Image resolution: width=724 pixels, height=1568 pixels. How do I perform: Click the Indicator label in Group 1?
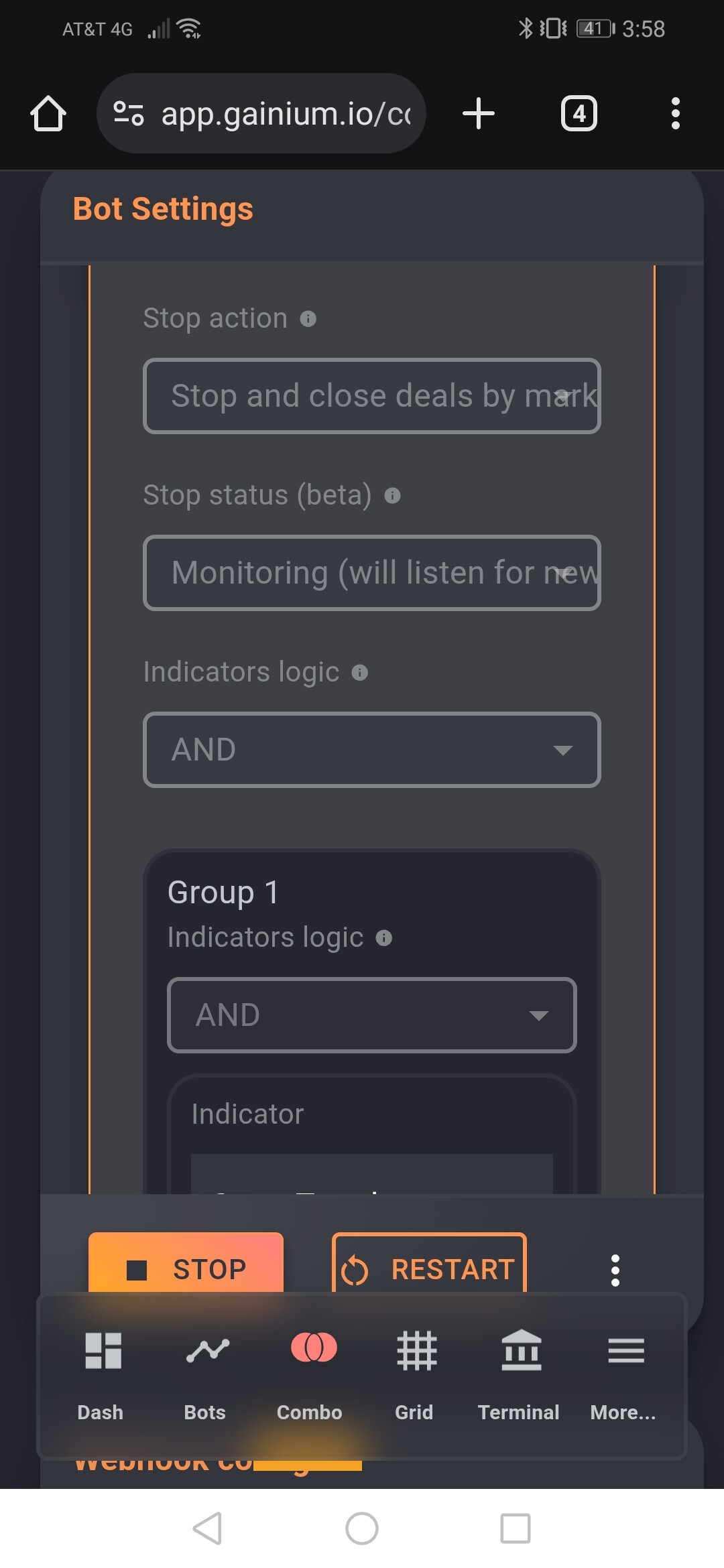247,1114
